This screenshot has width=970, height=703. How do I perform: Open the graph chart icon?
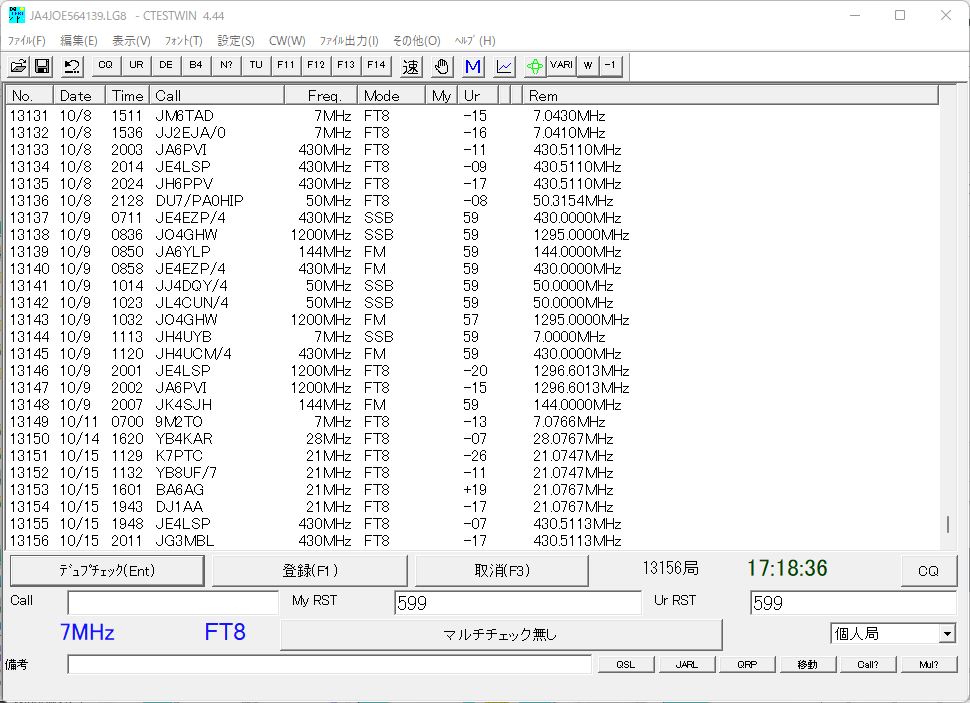pos(503,65)
